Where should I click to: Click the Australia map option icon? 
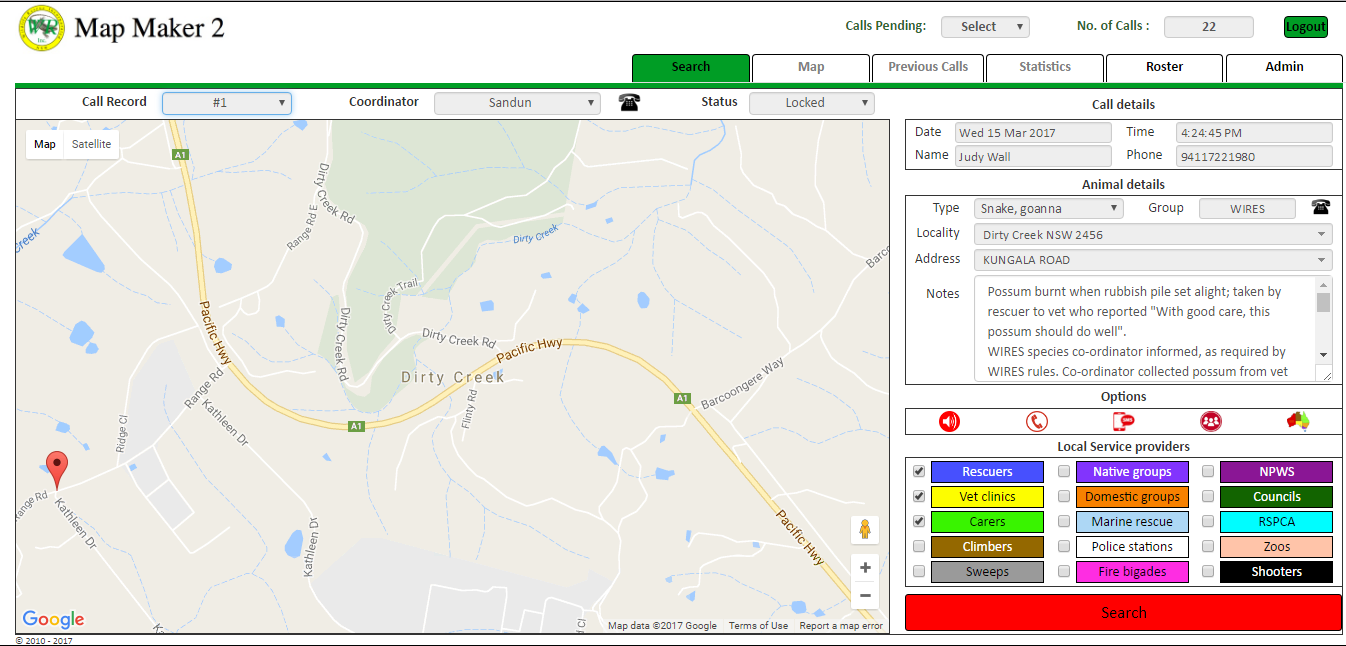(x=1298, y=421)
